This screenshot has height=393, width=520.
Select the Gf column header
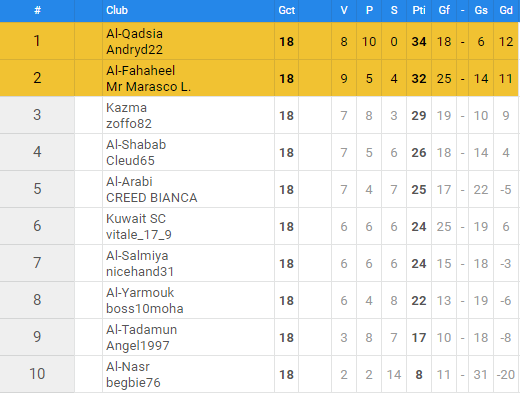(444, 10)
